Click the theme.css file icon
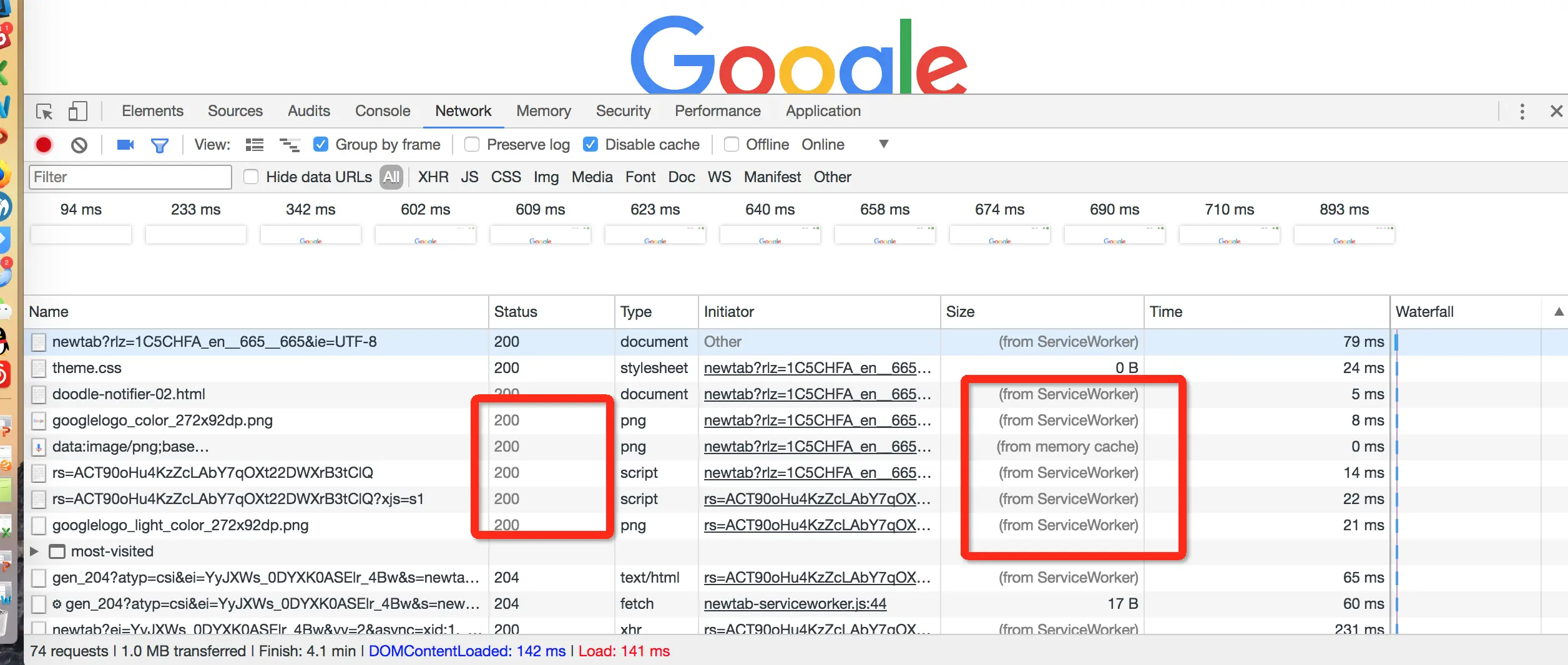This screenshot has height=665, width=1568. click(x=39, y=368)
